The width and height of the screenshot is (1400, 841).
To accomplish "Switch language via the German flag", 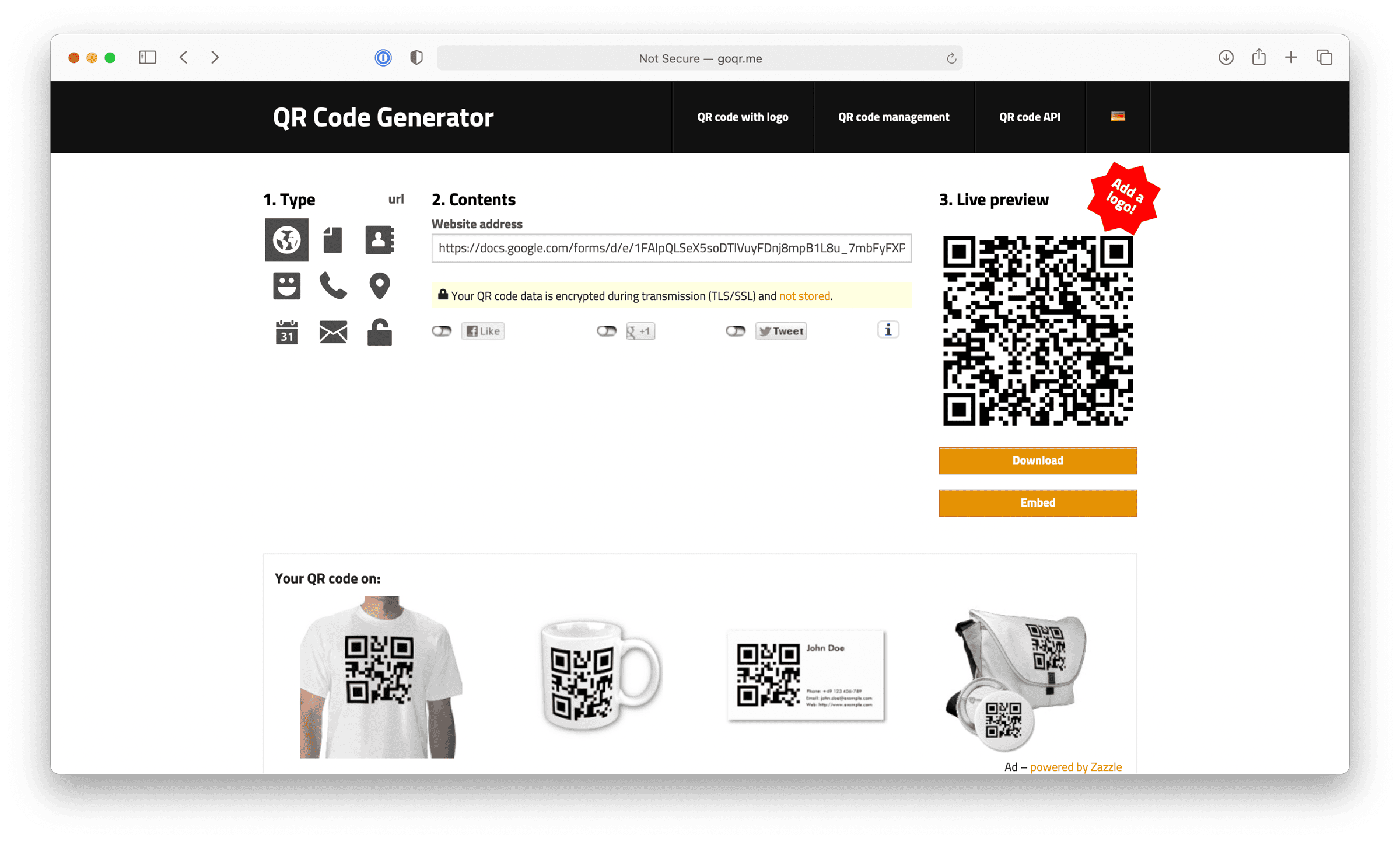I will pos(1118,117).
